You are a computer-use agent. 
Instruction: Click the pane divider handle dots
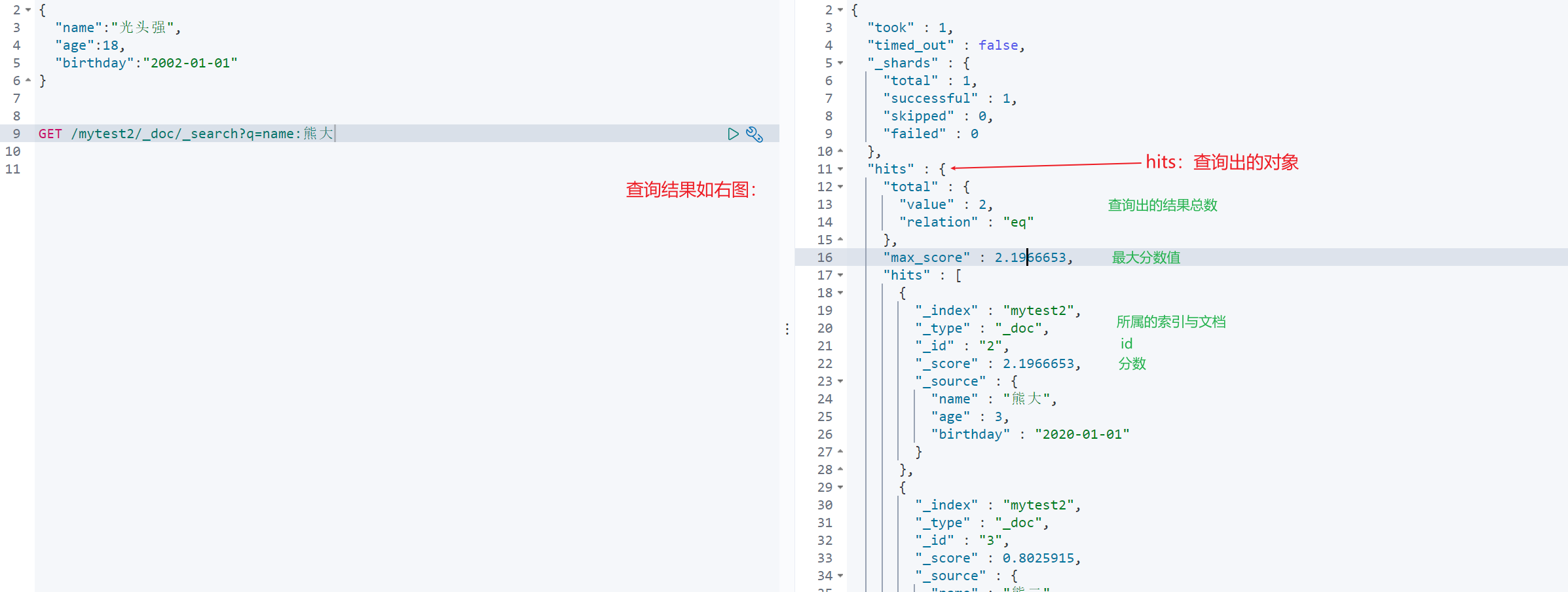point(787,329)
